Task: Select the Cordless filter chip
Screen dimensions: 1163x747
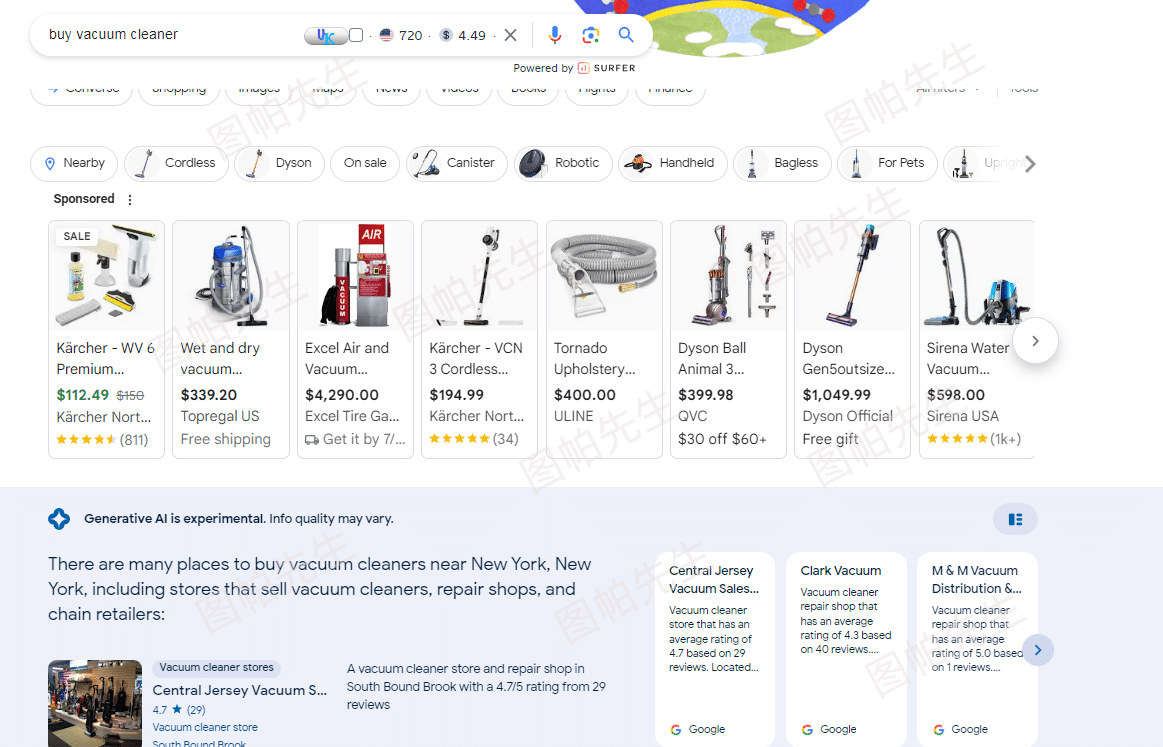Action: (177, 163)
